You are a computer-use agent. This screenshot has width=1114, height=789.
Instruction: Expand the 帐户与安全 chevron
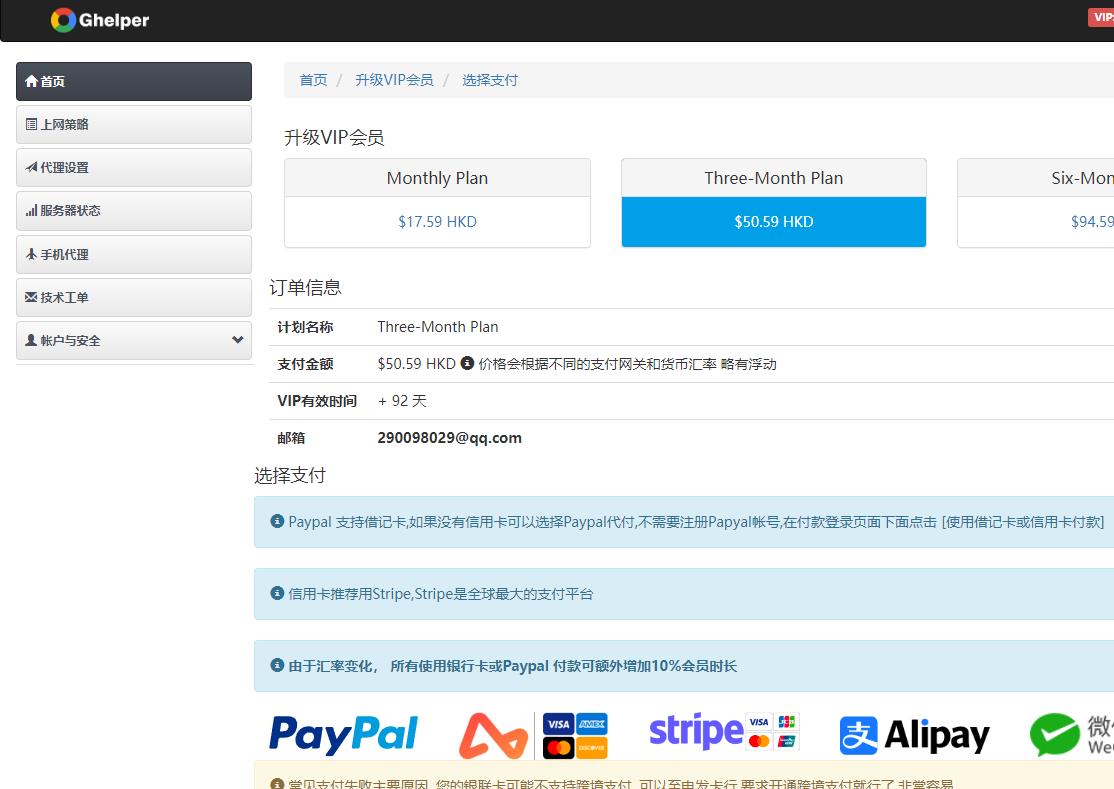(x=237, y=340)
